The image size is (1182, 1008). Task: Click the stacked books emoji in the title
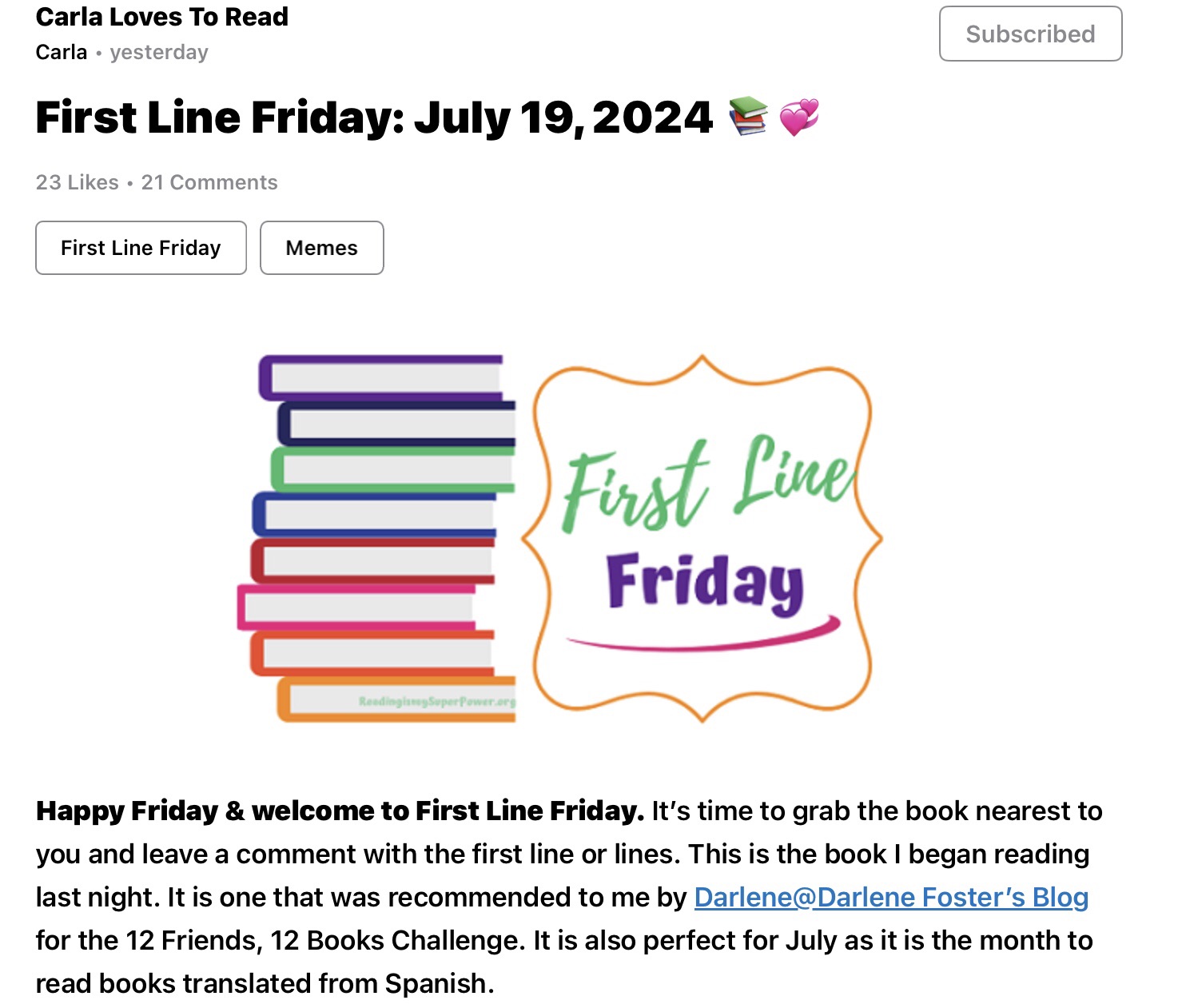coord(748,117)
